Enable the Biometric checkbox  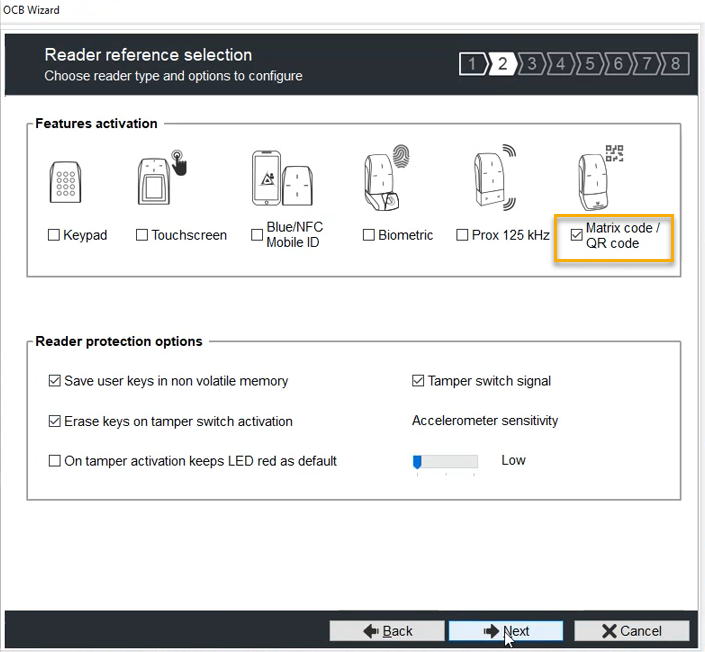tap(369, 236)
